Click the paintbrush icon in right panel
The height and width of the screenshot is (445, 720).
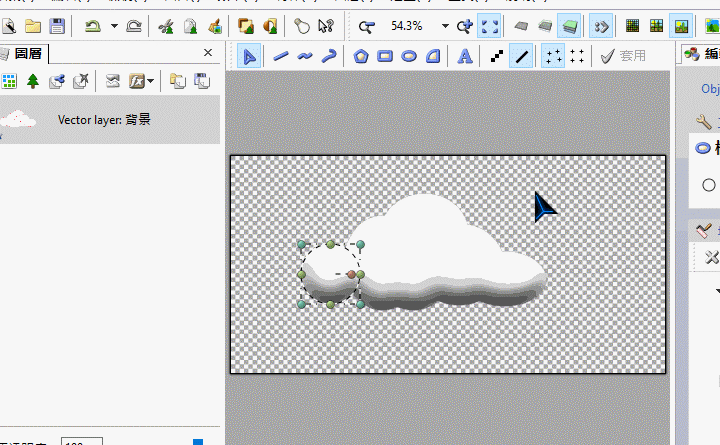(x=703, y=231)
